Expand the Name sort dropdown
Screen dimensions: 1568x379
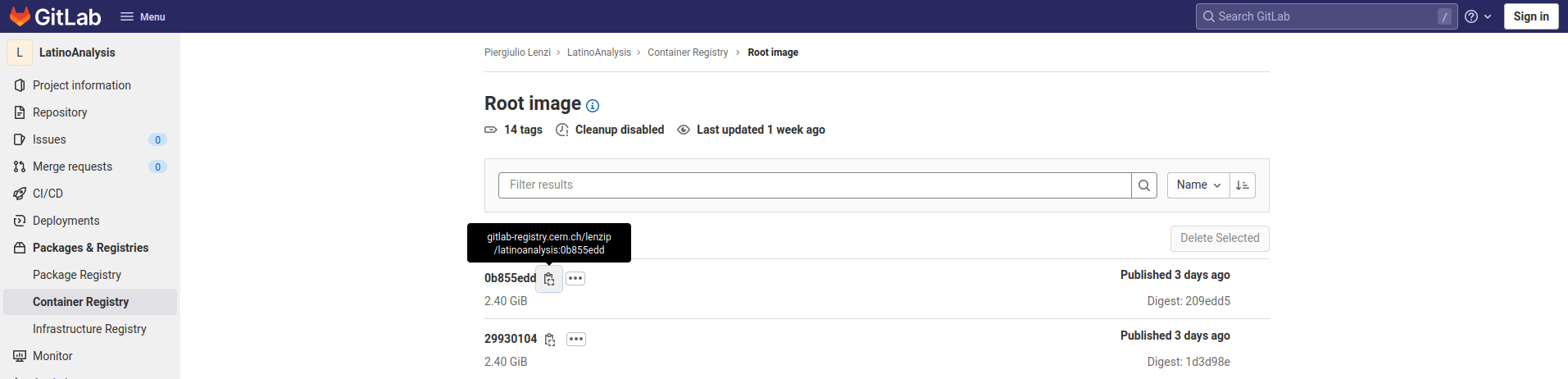click(1198, 185)
